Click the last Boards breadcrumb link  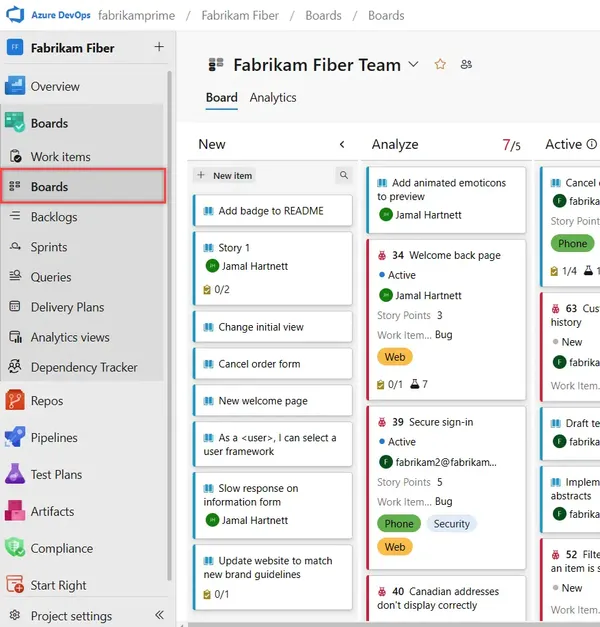coord(386,15)
